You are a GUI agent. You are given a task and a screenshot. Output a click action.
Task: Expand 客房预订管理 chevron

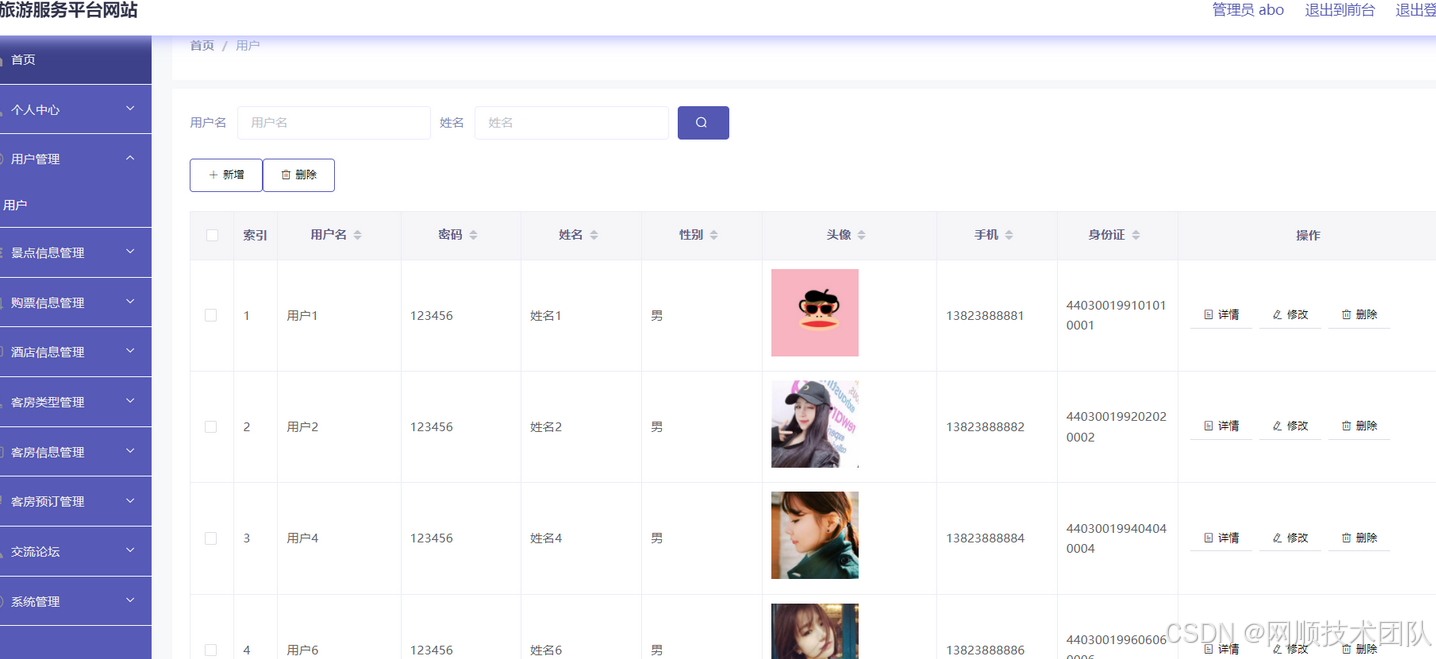(x=130, y=500)
